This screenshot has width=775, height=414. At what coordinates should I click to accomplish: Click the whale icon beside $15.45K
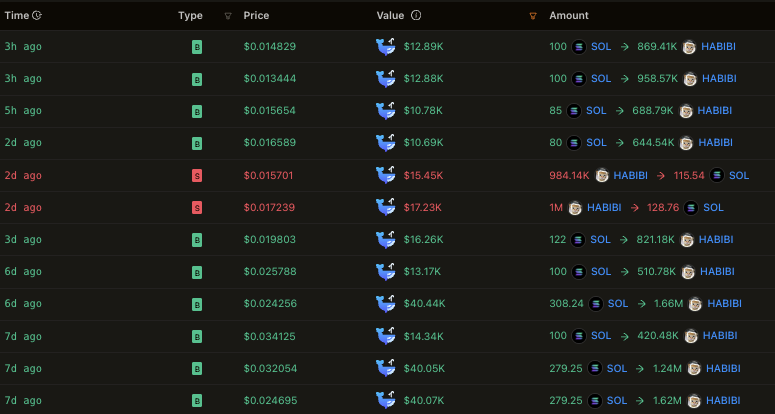[x=386, y=175]
